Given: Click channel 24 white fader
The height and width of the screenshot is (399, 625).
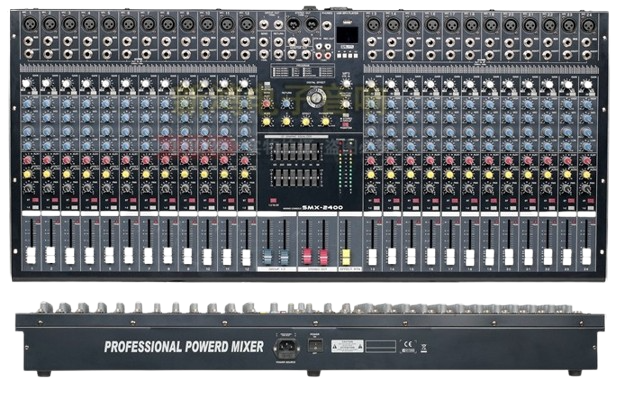Looking at the screenshot, I should tap(586, 257).
